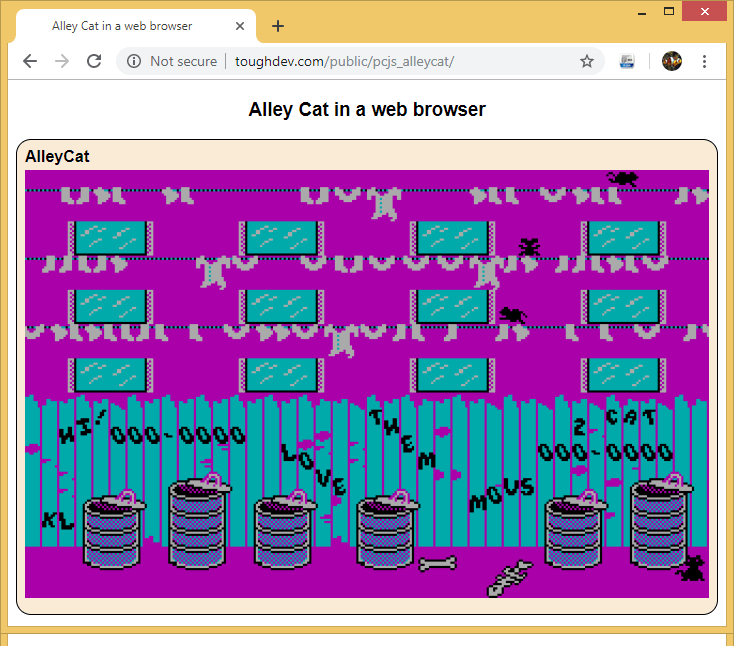Bookmark this page with the star
The width and height of the screenshot is (734, 646).
point(587,61)
